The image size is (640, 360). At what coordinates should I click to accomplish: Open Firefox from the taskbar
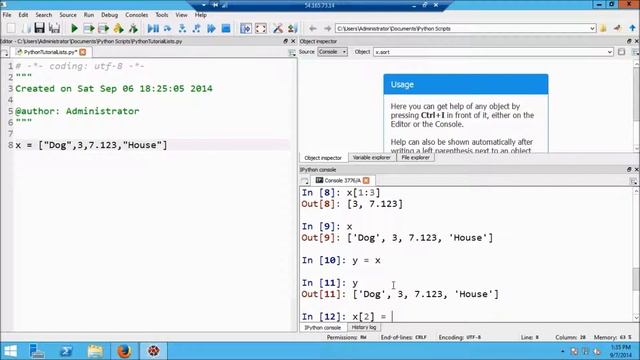tap(124, 351)
